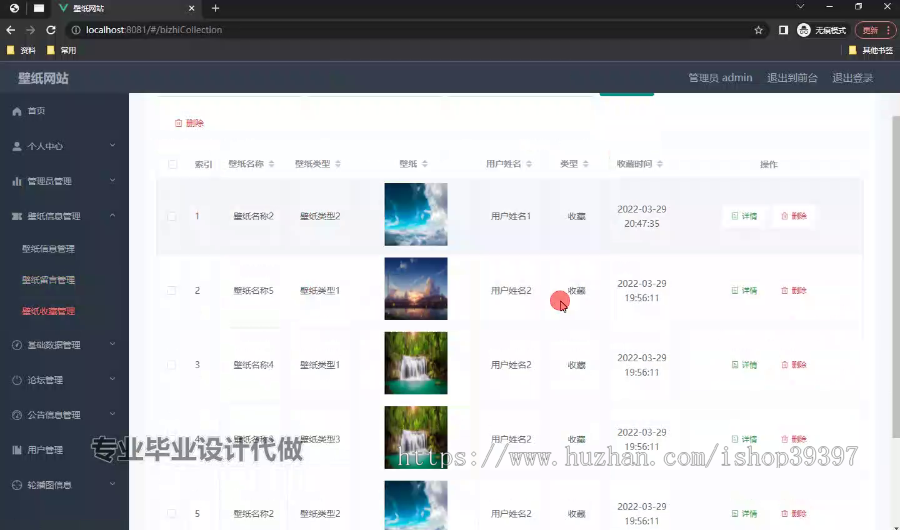
Task: Check row 3 壁纸名称4 checkbox
Action: pos(172,365)
